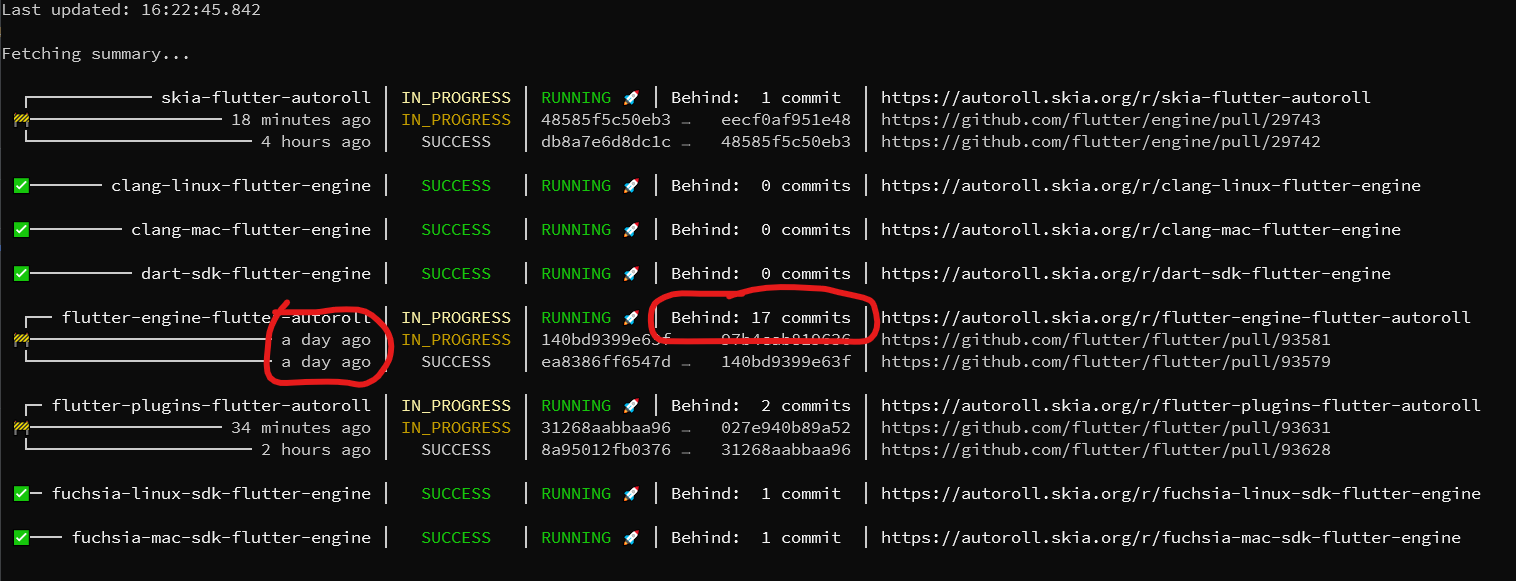Select the roller name 'fuchsia-mac-sdk-flutter-engine' in the left column
This screenshot has width=1516, height=581.
pos(221,538)
